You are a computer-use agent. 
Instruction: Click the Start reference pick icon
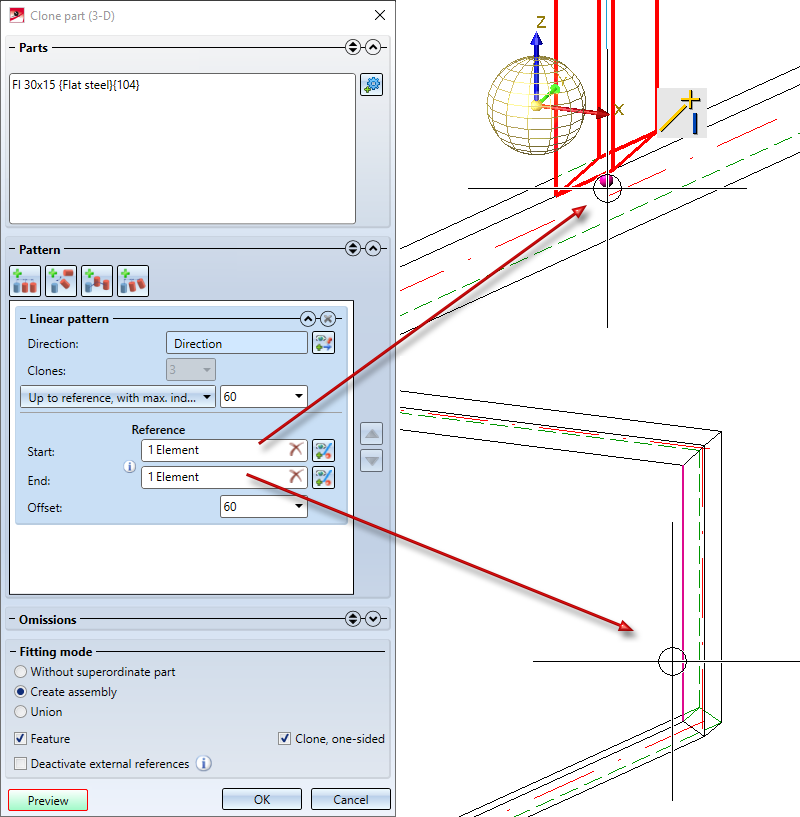point(324,451)
